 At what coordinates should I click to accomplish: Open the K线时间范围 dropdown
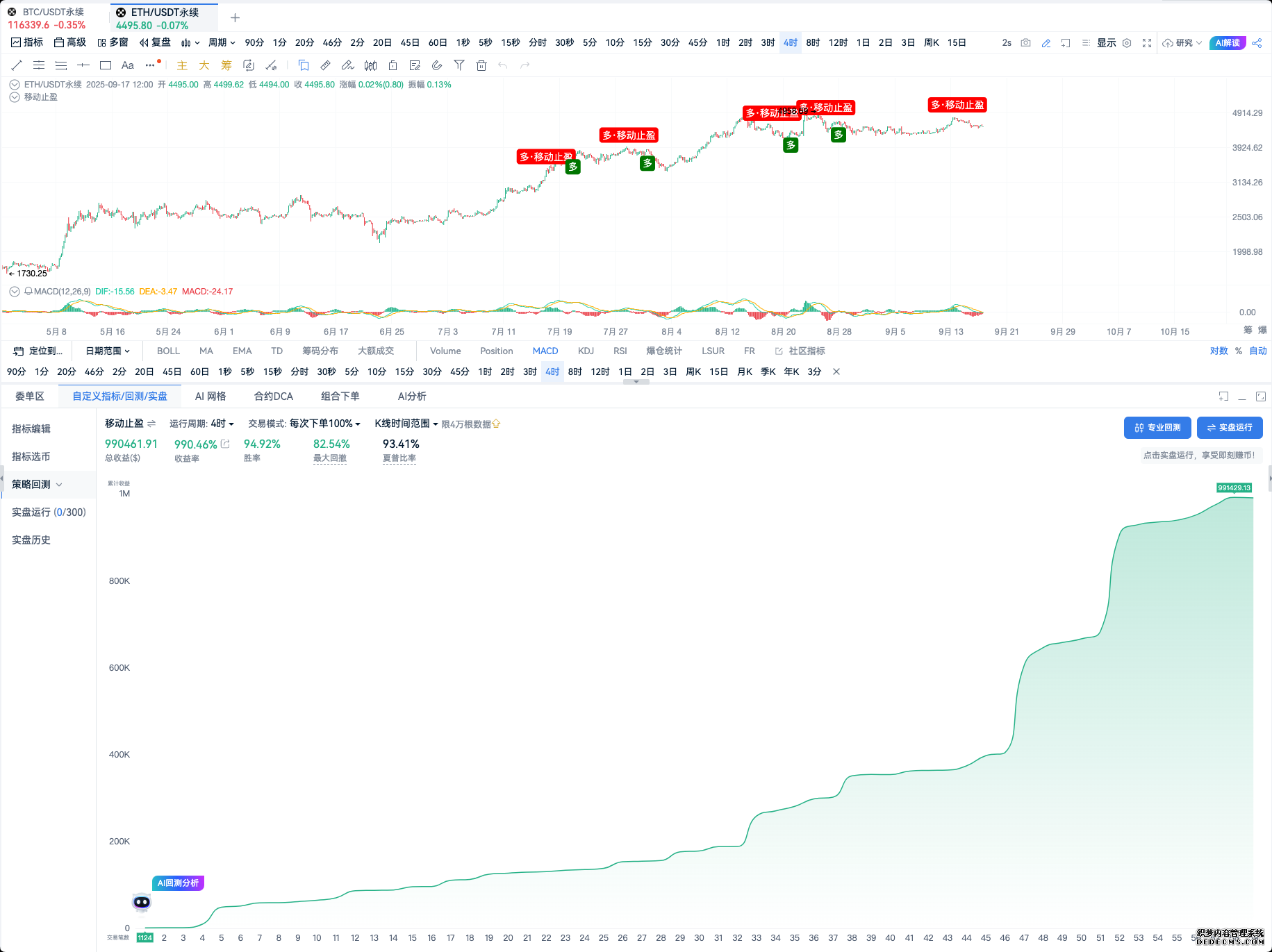406,424
